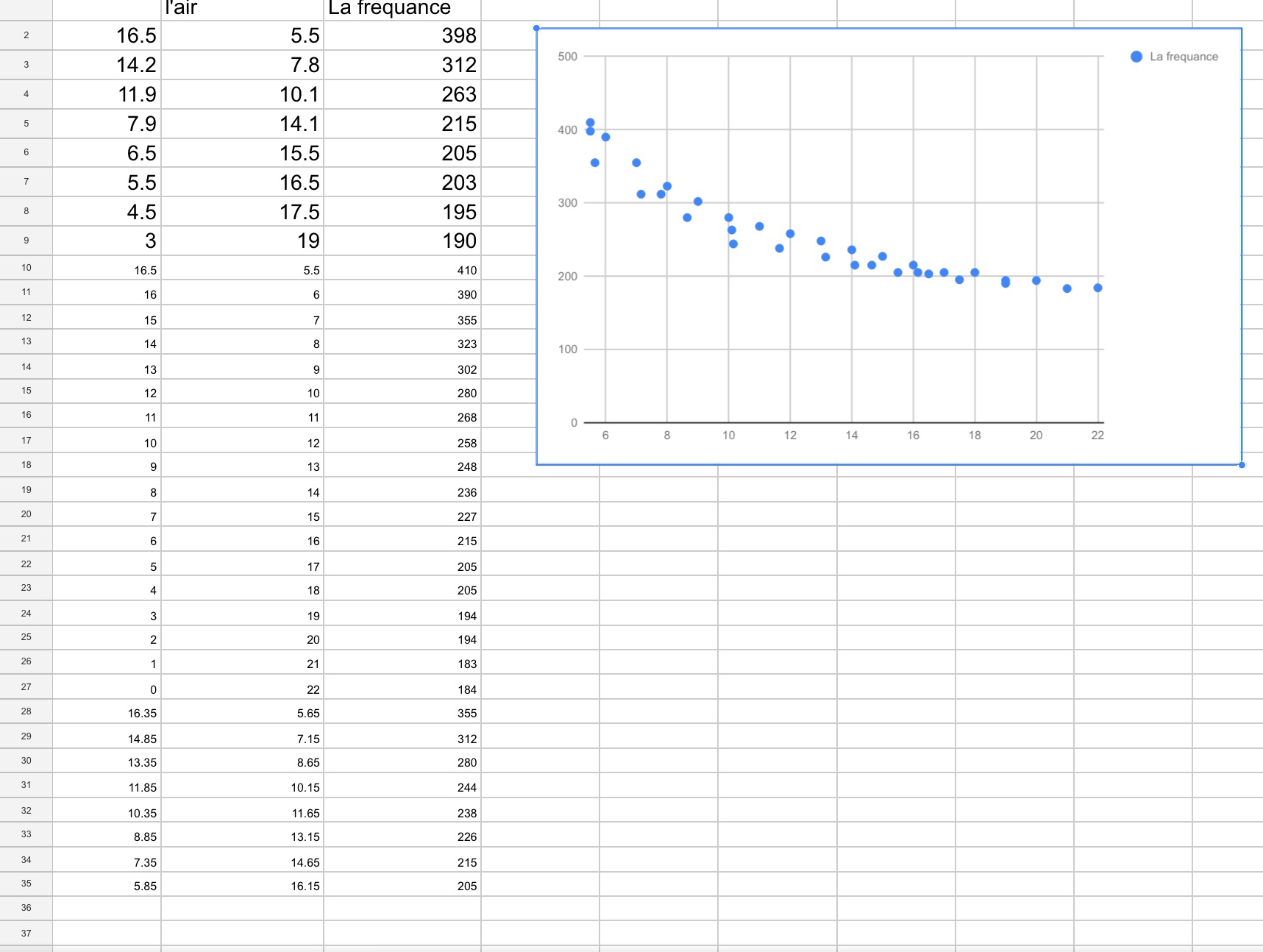
Task: Click the 22 label on the horizontal axis
Action: pos(1097,436)
